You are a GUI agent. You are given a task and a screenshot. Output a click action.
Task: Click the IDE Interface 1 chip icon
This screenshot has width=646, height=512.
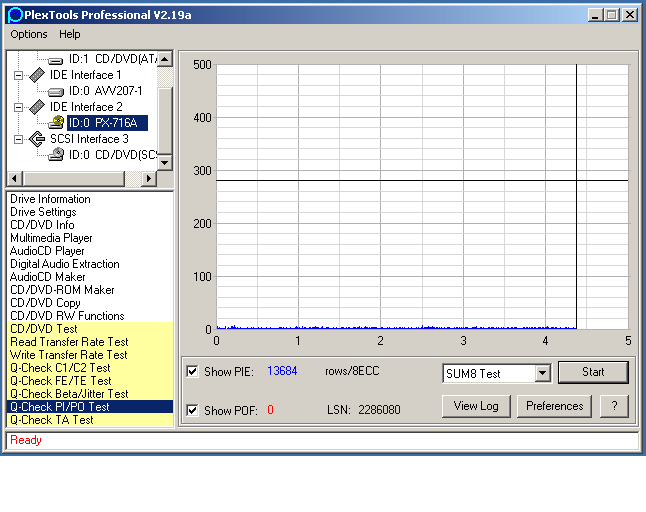37,75
